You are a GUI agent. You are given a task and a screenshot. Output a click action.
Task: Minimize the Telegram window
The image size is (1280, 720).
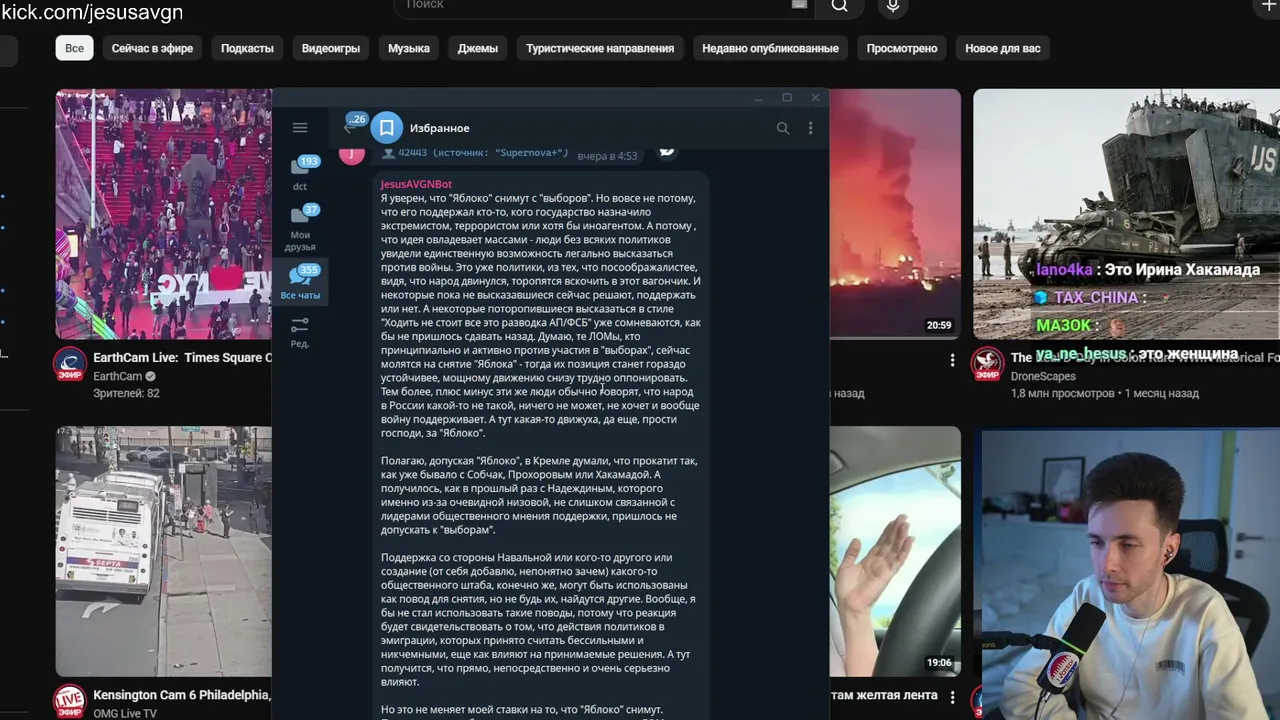[759, 98]
